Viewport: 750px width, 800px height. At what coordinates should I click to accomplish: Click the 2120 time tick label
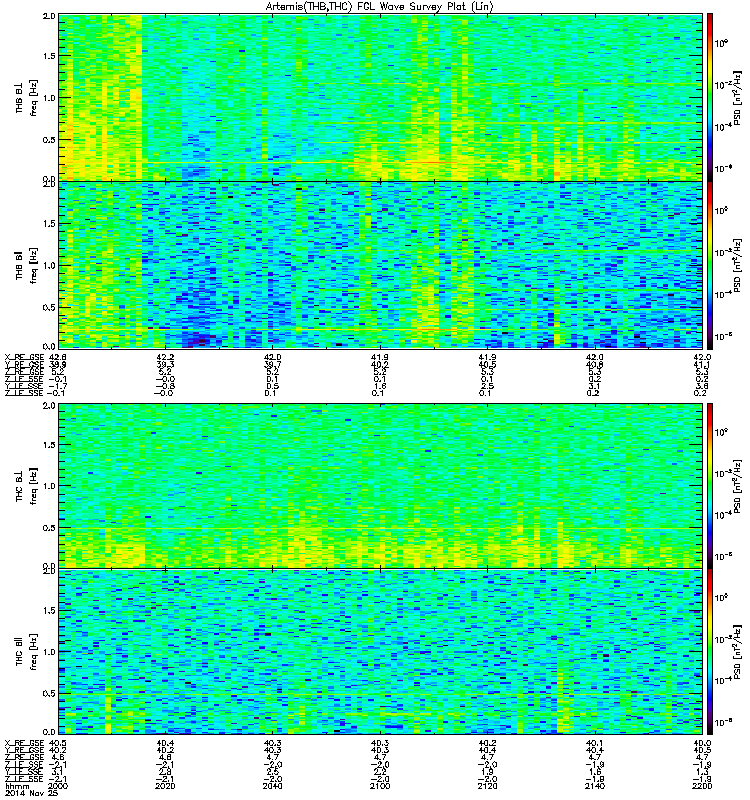coord(487,786)
